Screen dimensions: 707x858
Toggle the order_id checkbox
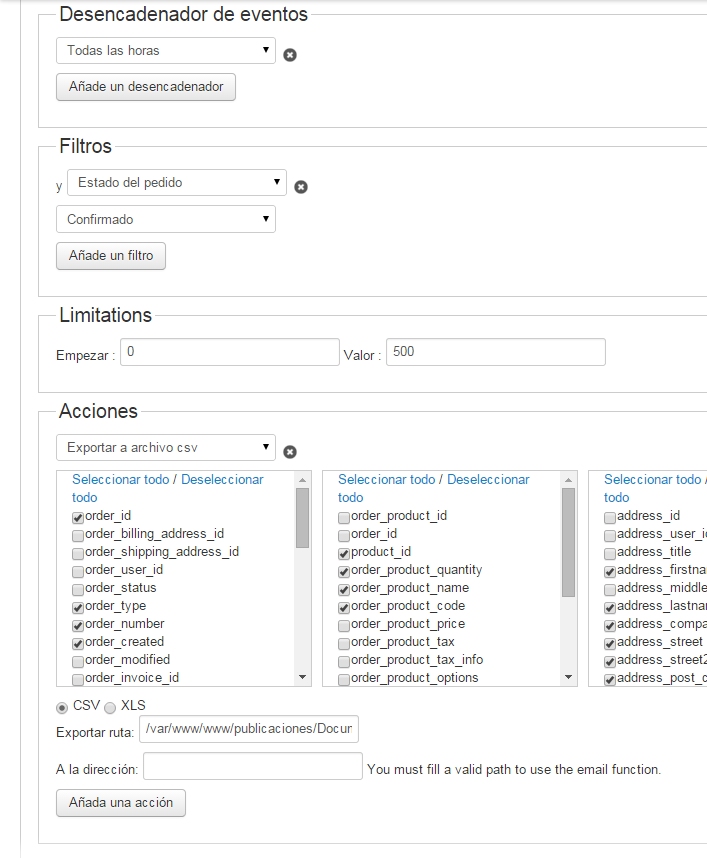point(78,517)
